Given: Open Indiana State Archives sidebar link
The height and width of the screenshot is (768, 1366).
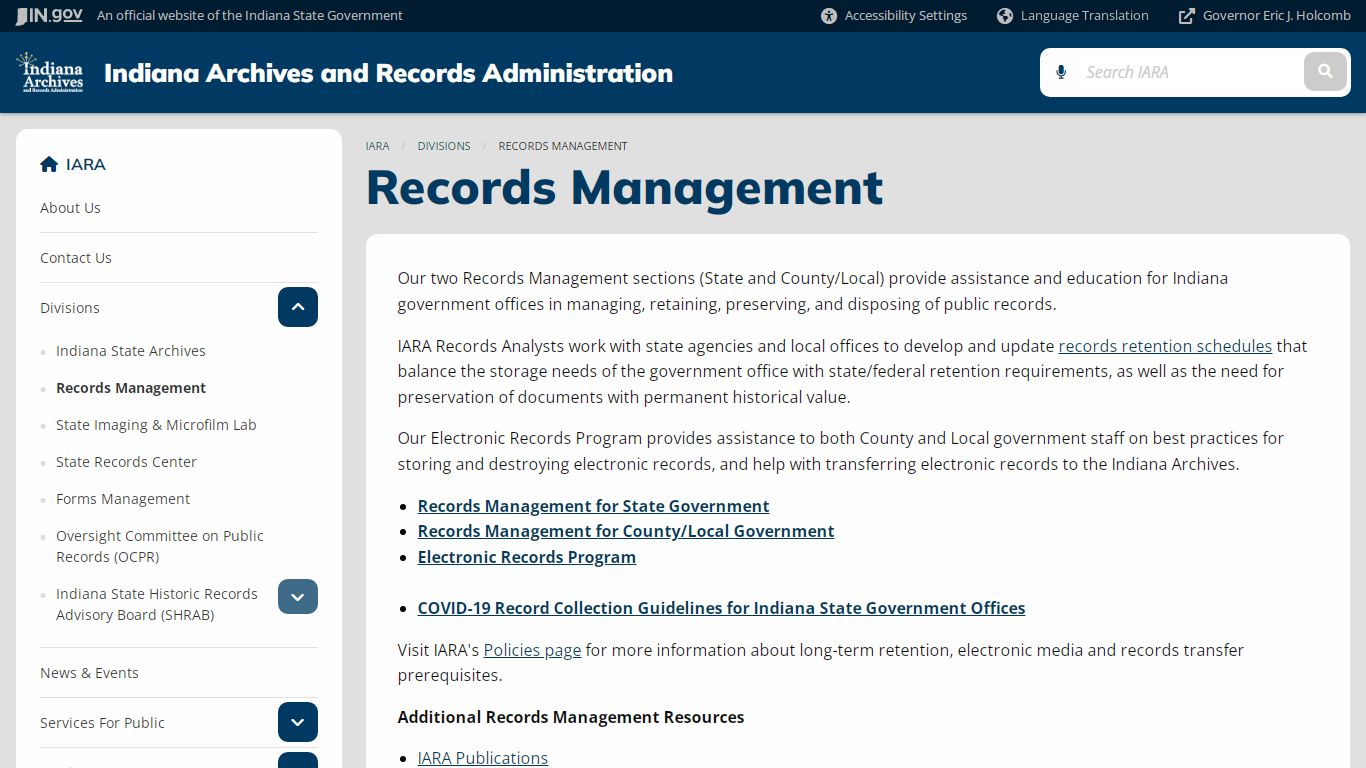Looking at the screenshot, I should pyautogui.click(x=131, y=351).
